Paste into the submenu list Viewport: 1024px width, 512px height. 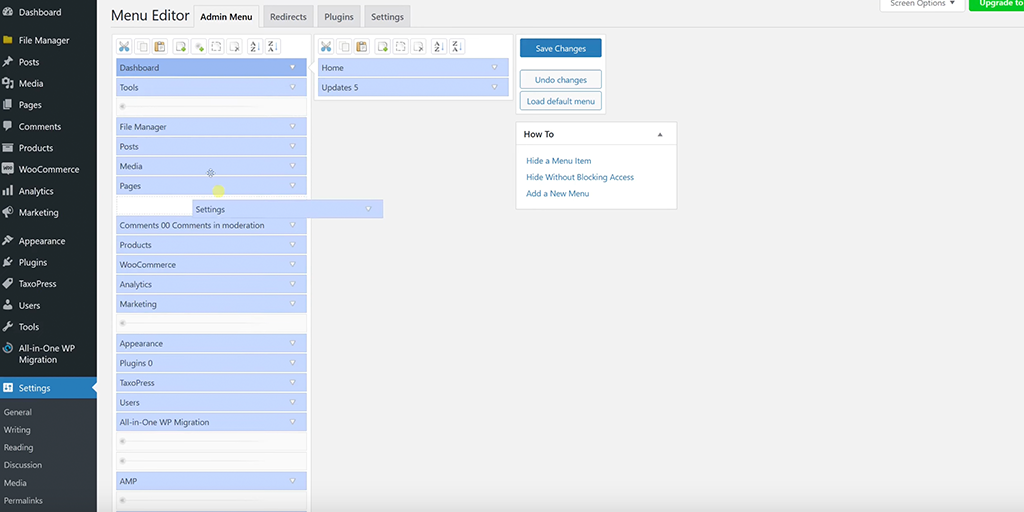(x=362, y=46)
